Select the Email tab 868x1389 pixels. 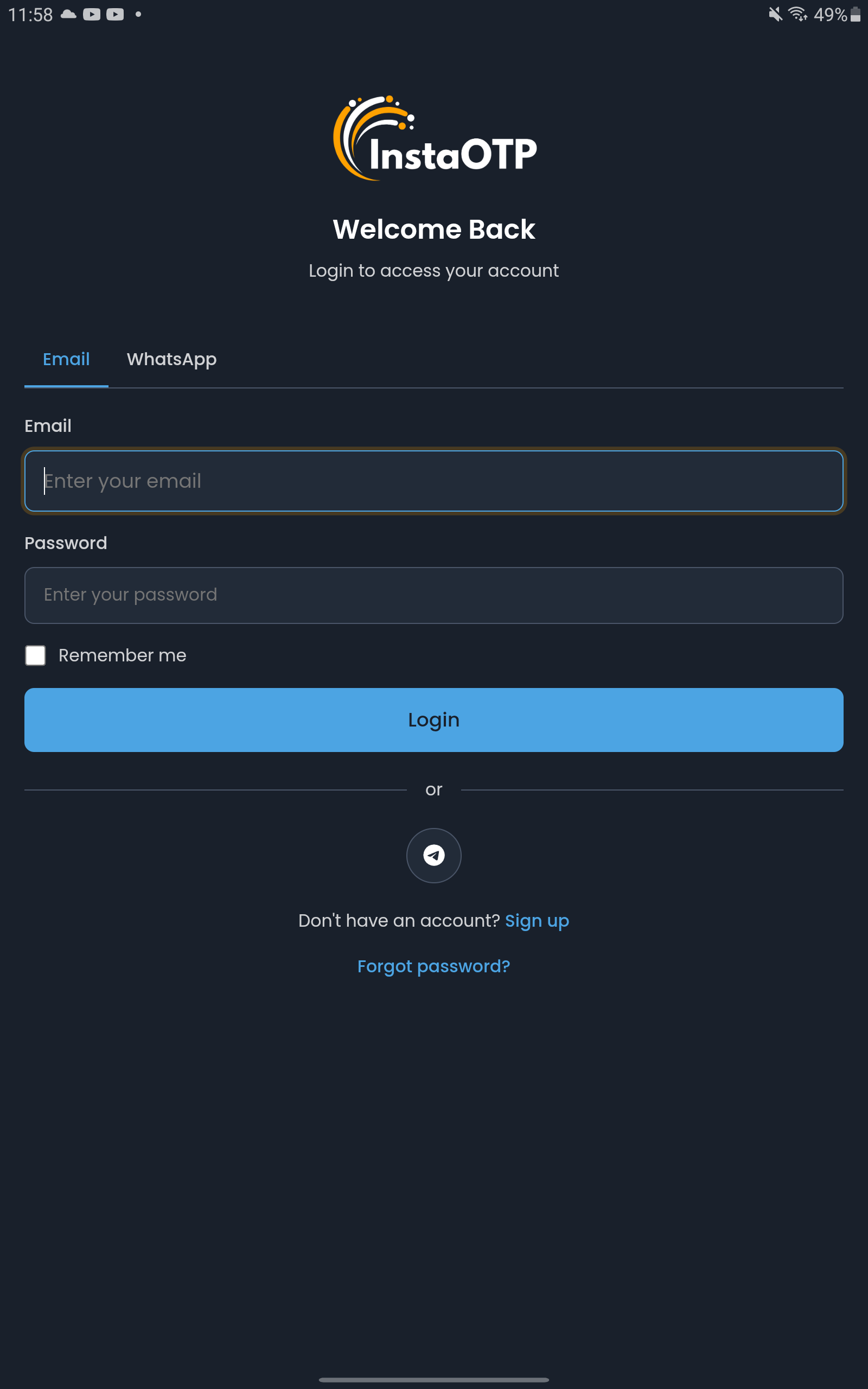pyautogui.click(x=66, y=359)
